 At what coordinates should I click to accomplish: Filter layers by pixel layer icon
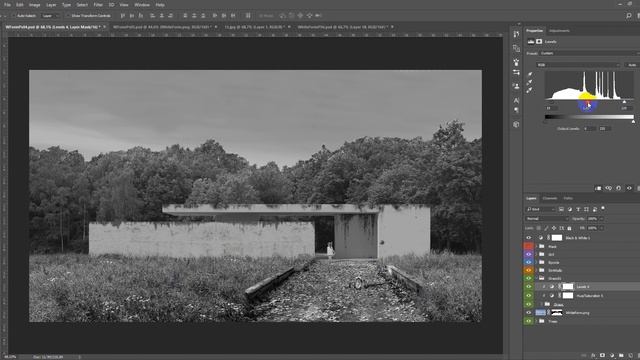(x=561, y=209)
